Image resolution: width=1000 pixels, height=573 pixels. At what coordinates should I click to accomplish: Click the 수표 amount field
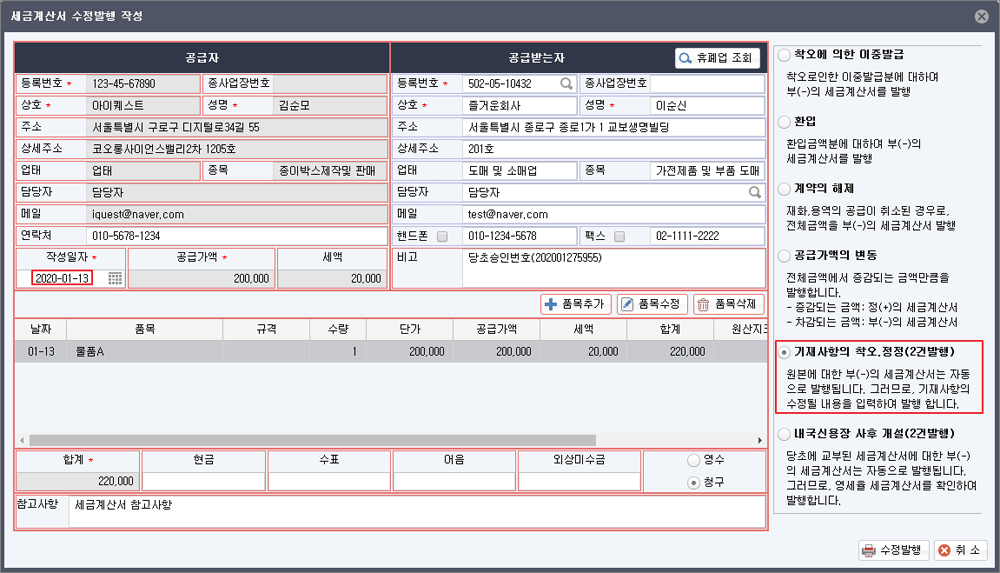pyautogui.click(x=329, y=481)
